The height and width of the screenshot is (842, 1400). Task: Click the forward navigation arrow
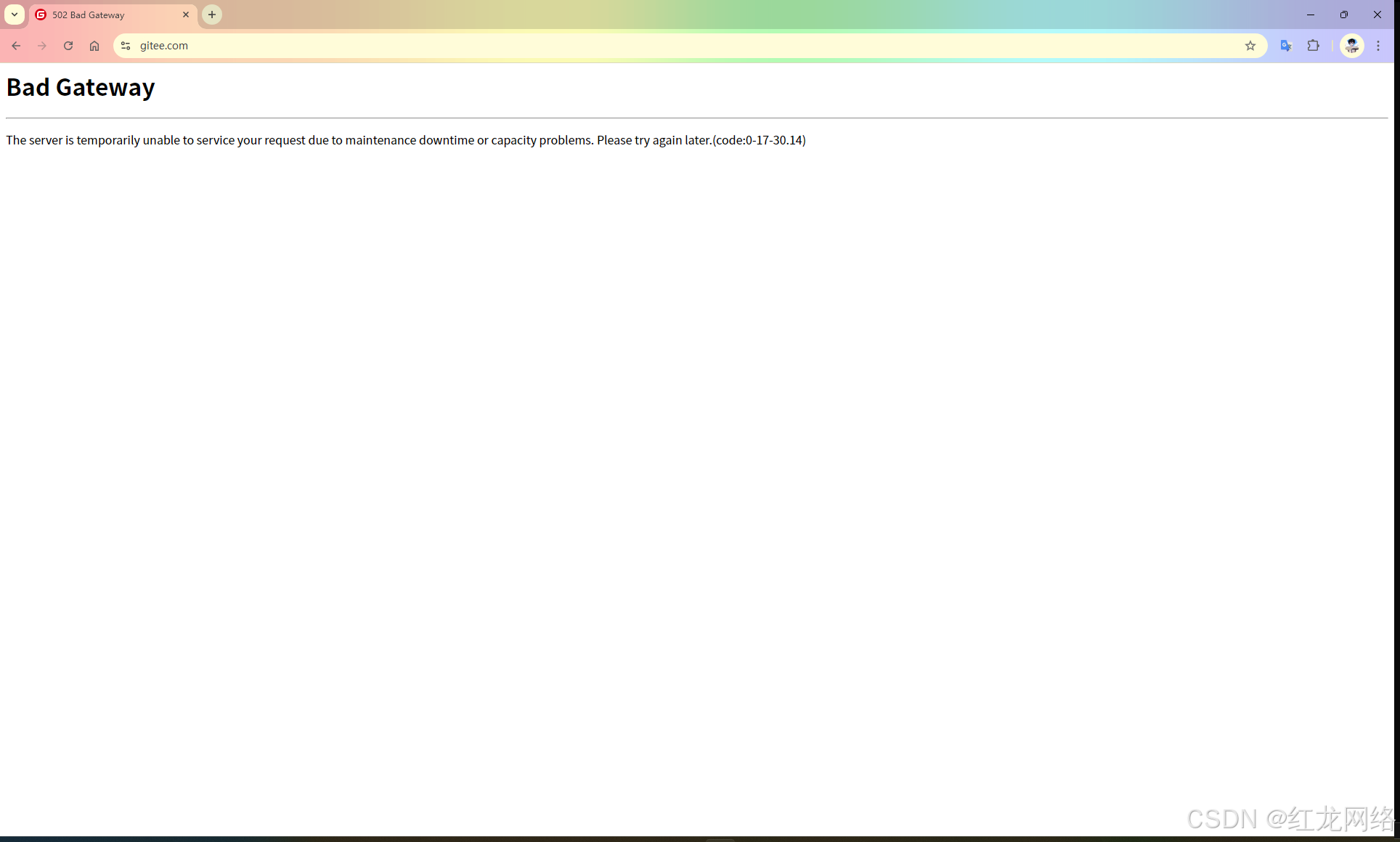pos(42,46)
